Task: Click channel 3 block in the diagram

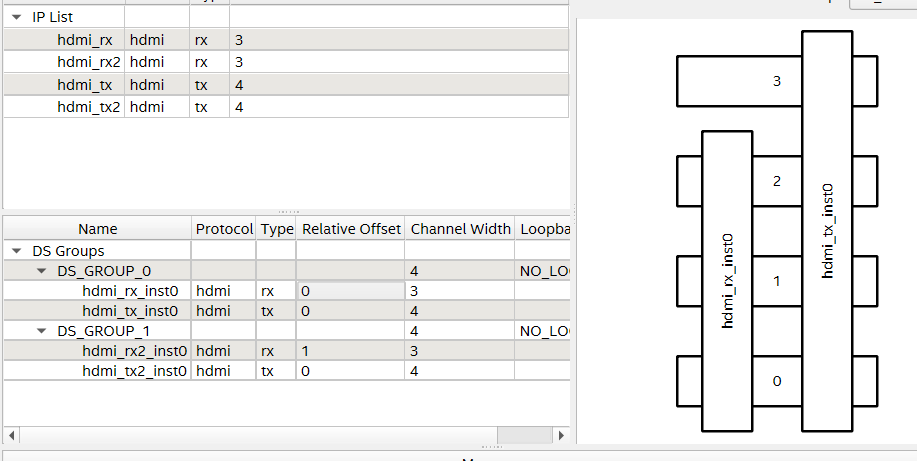Action: point(740,81)
